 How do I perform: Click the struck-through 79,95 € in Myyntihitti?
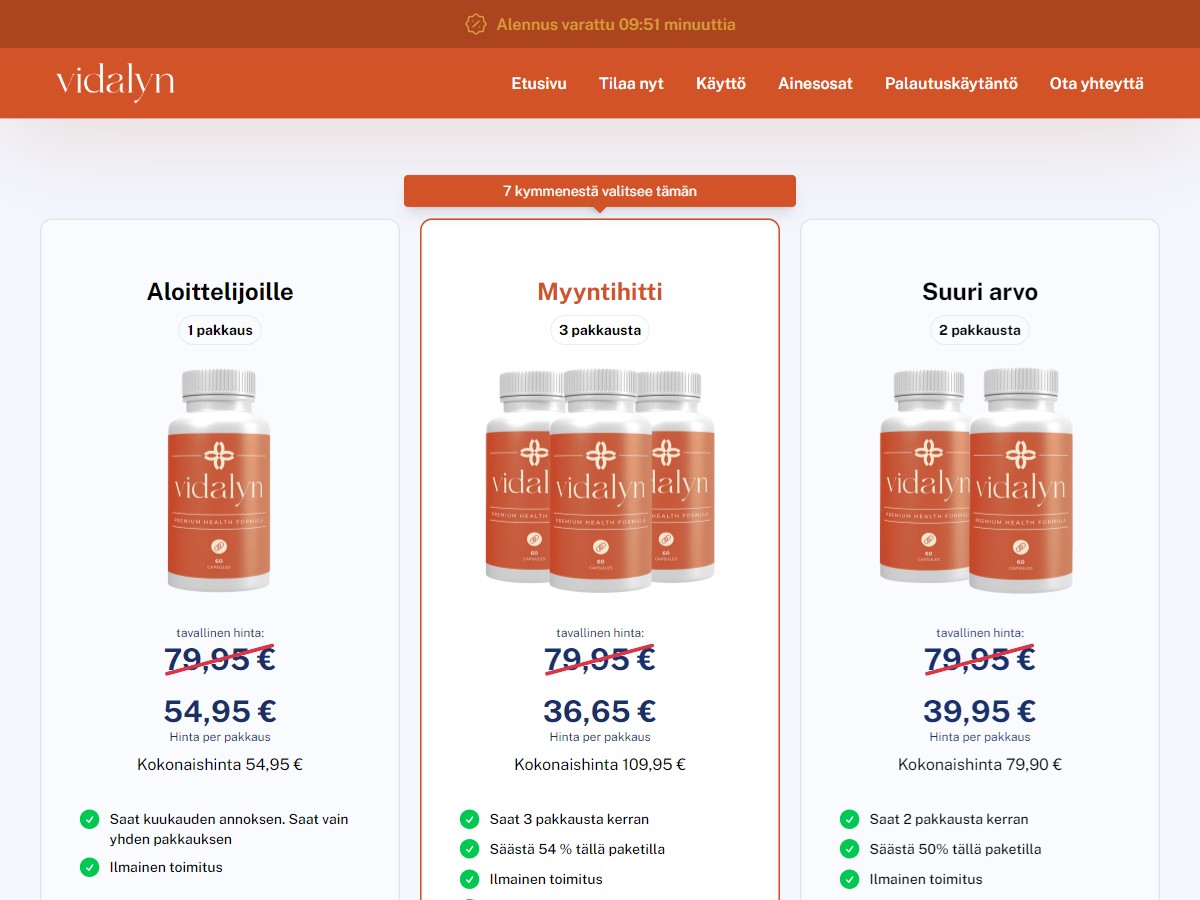click(600, 659)
